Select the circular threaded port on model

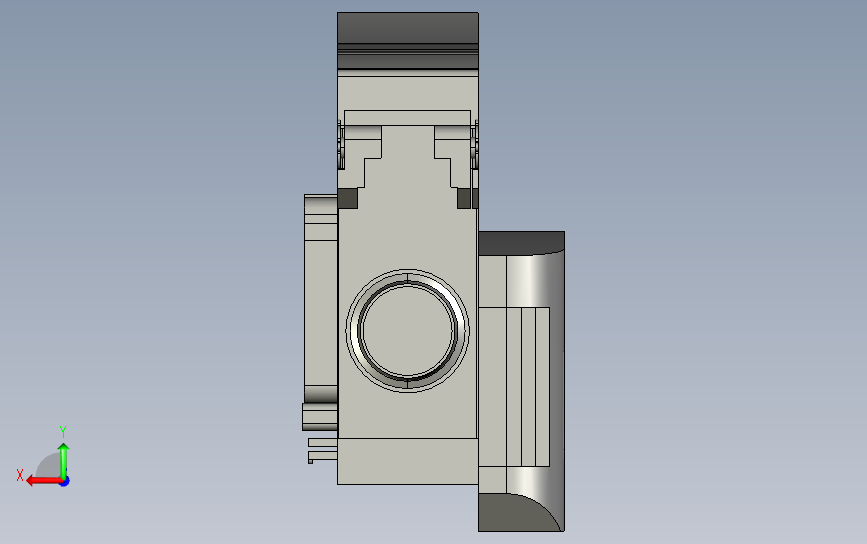[x=408, y=331]
